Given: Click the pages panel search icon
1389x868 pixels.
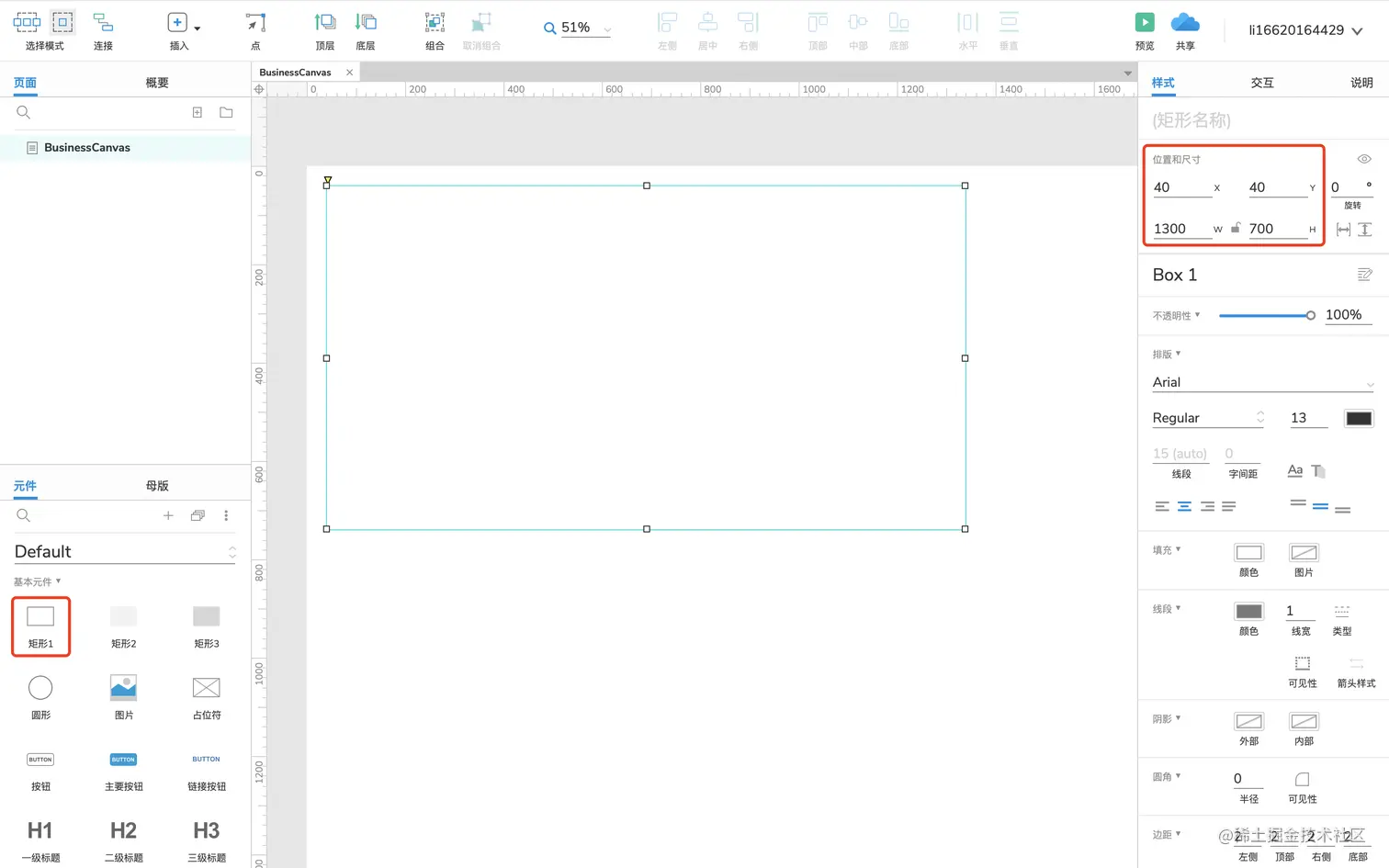Looking at the screenshot, I should (x=24, y=112).
